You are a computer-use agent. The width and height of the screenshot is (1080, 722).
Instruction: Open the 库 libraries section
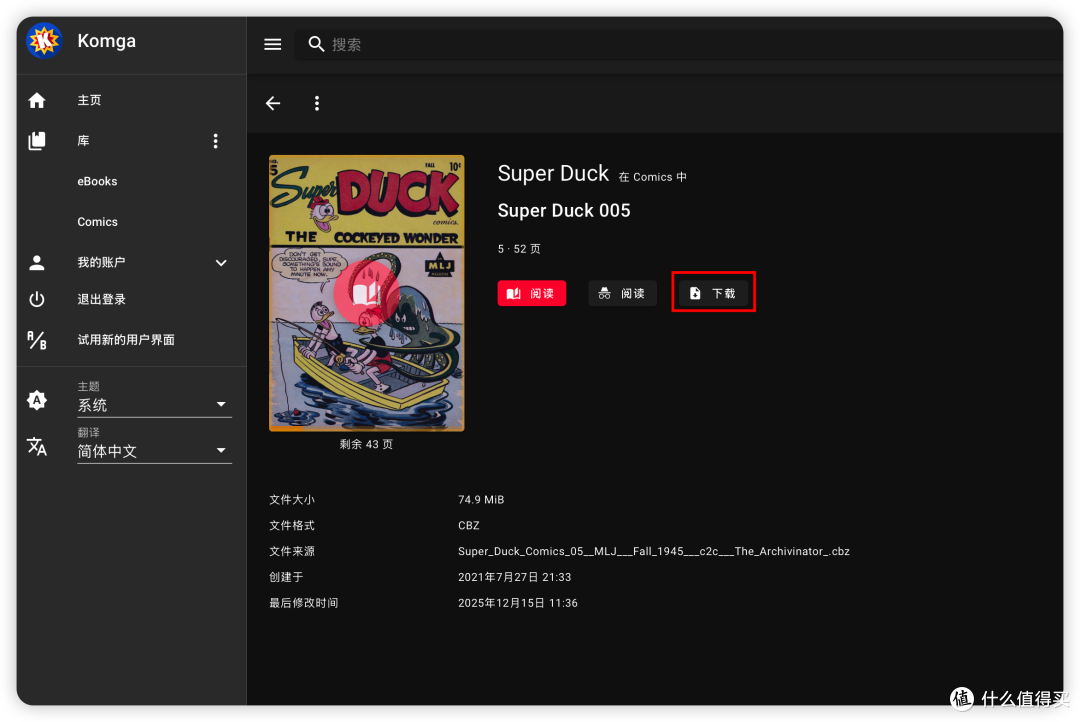[83, 141]
